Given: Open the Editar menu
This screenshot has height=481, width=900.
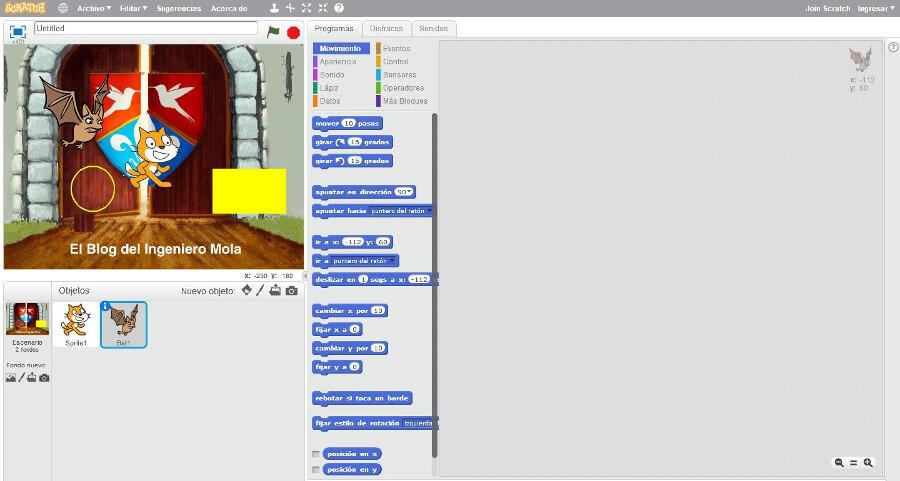Looking at the screenshot, I should [x=134, y=9].
